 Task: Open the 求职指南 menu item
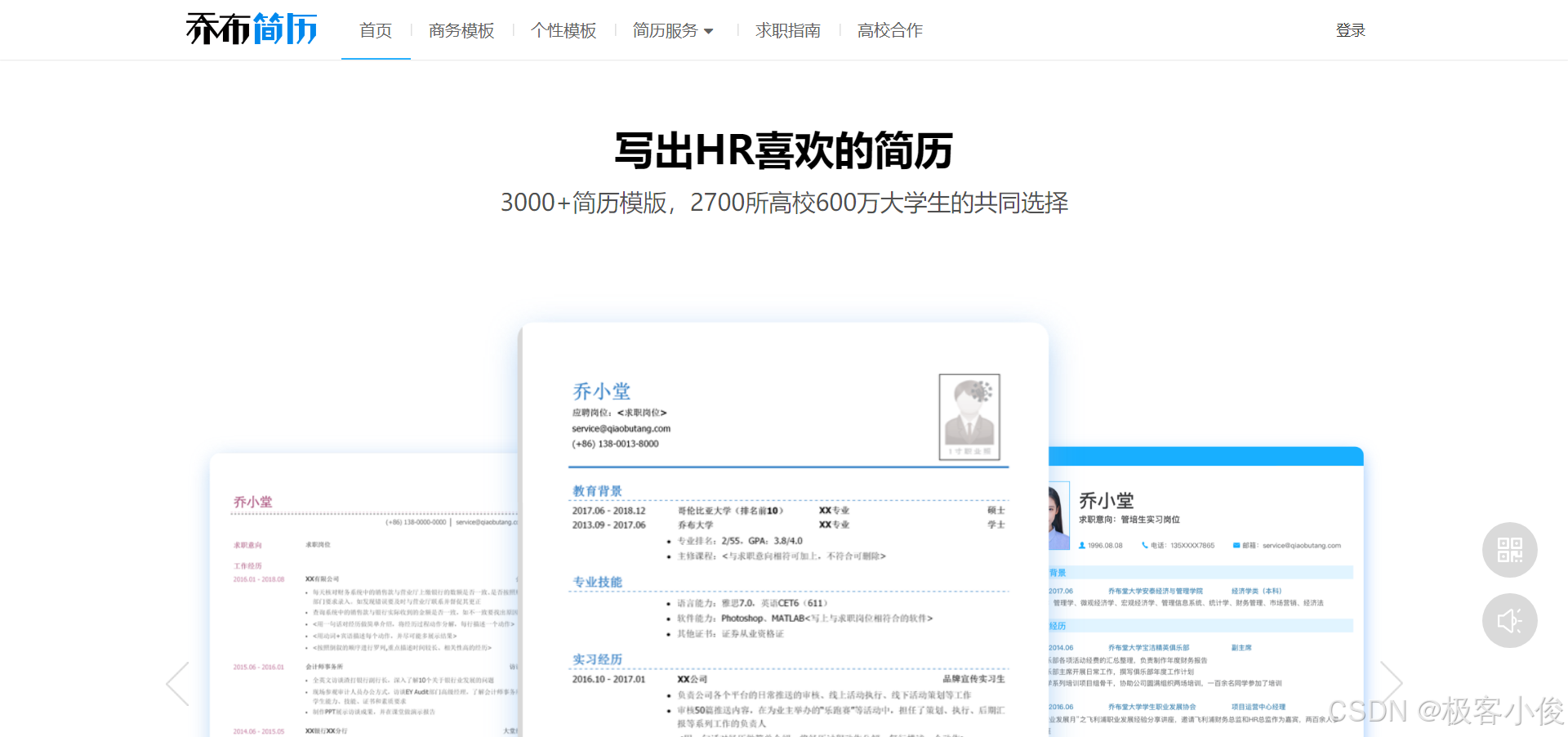[788, 30]
